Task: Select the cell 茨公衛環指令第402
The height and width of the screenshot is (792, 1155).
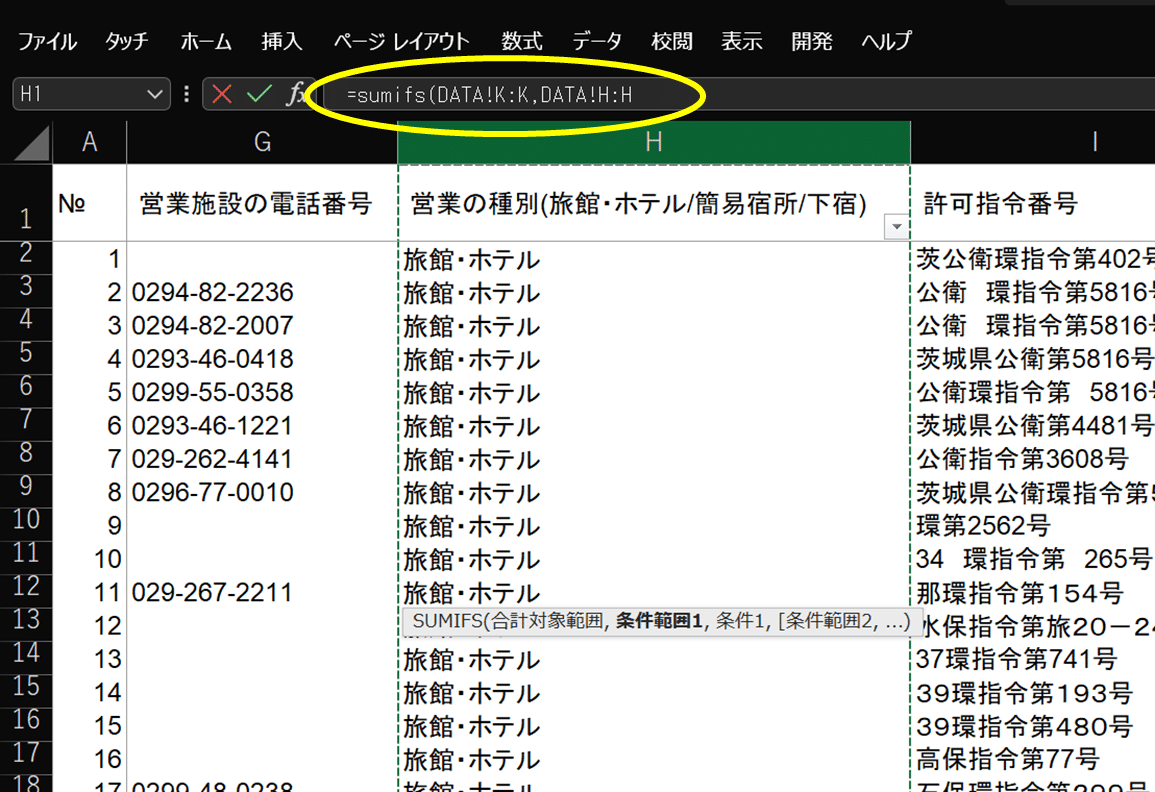Action: click(1033, 259)
